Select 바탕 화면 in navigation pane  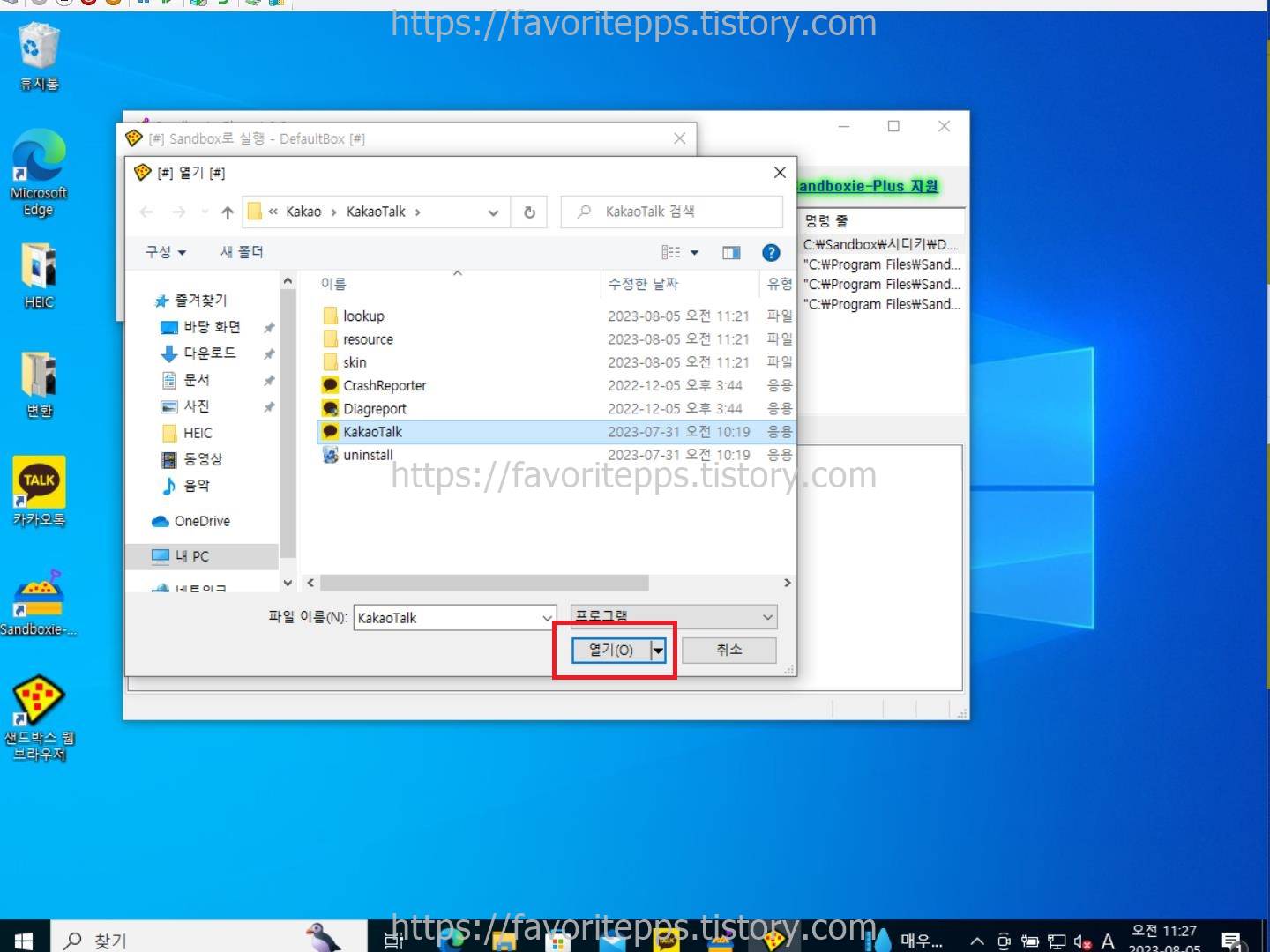click(x=212, y=327)
